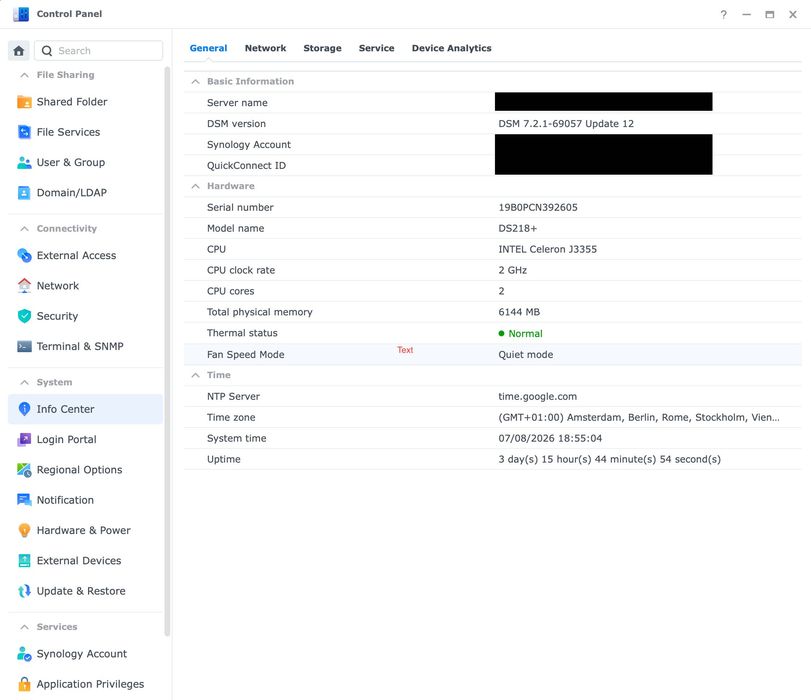The height and width of the screenshot is (700, 811).
Task: Collapse the Hardware group
Action: pos(195,186)
